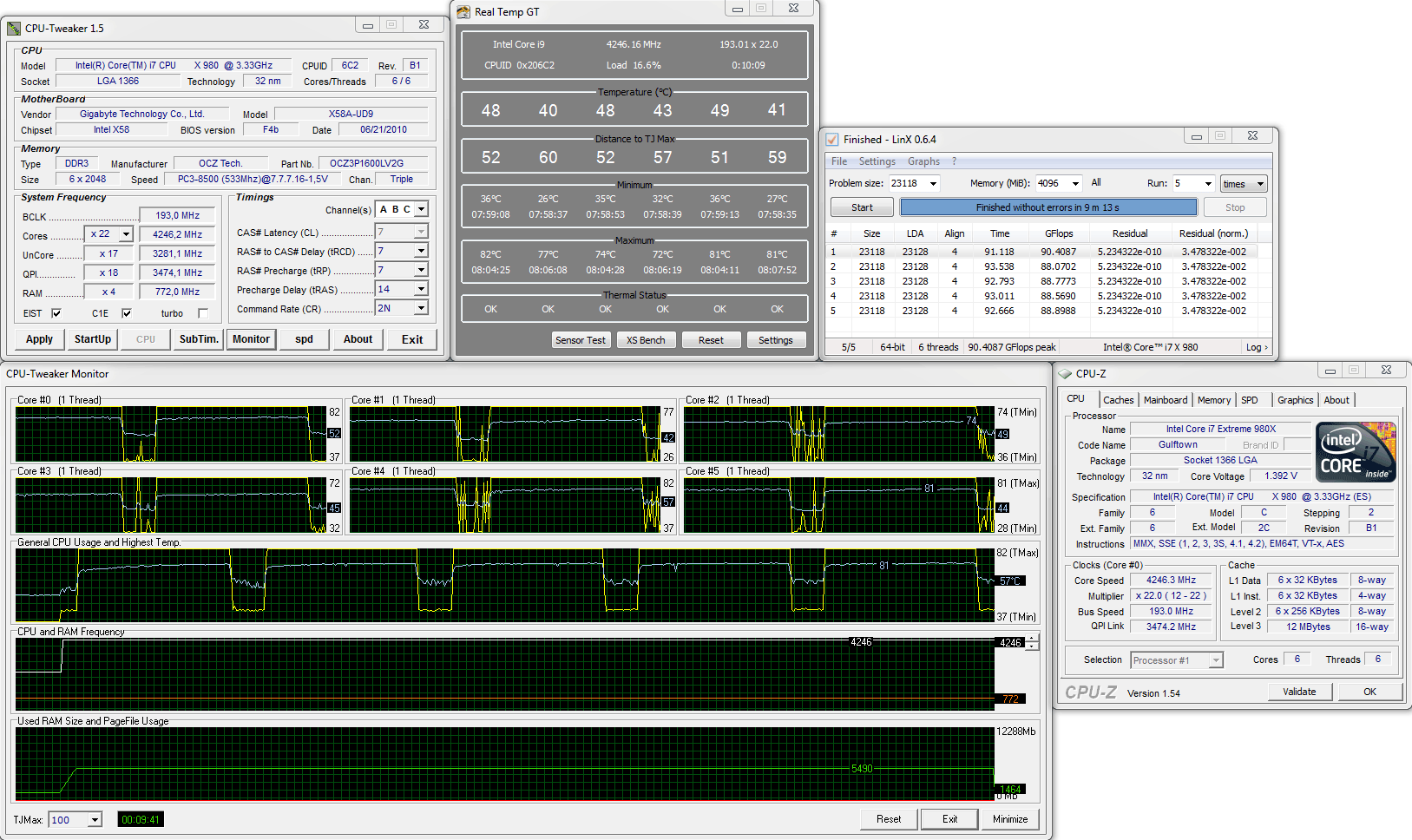Click the Used RAM and PageFile graph
The width and height of the screenshot is (1412, 840).
pos(505,765)
